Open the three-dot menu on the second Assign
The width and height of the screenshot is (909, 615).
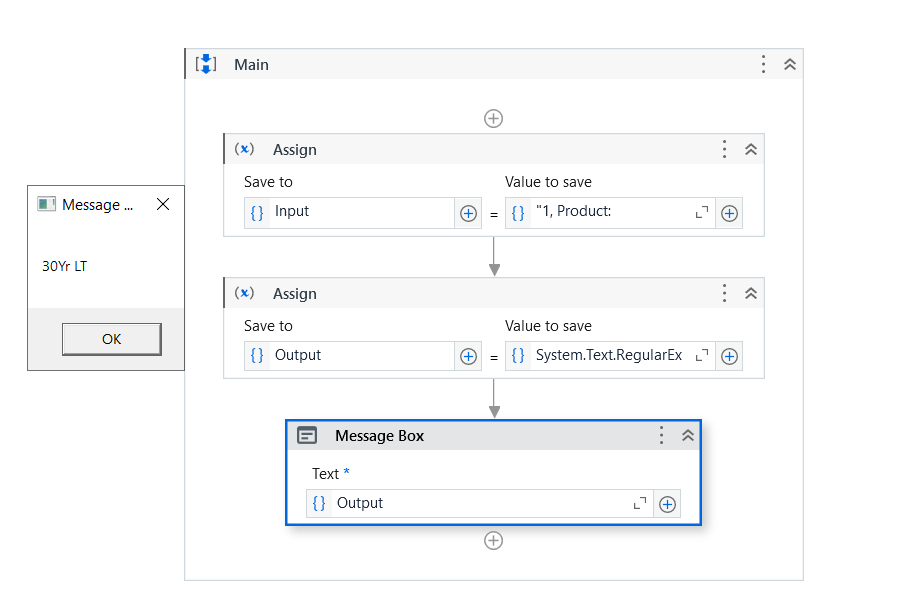click(724, 293)
